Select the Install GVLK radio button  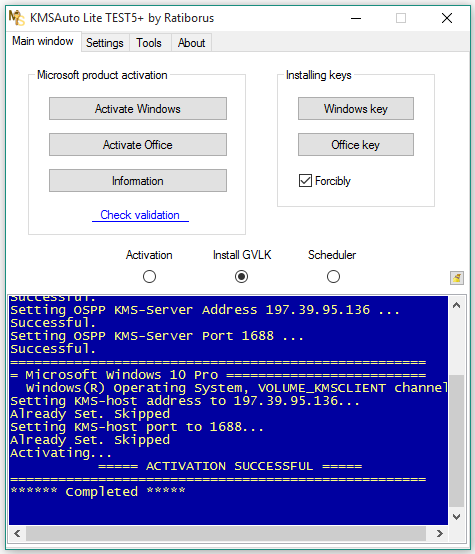point(241,277)
